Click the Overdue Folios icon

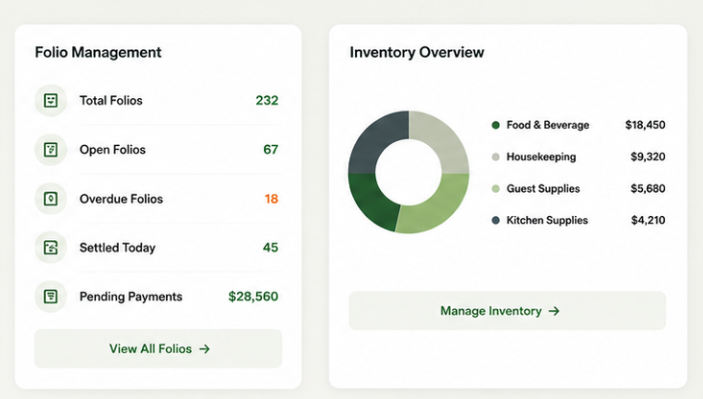click(51, 199)
